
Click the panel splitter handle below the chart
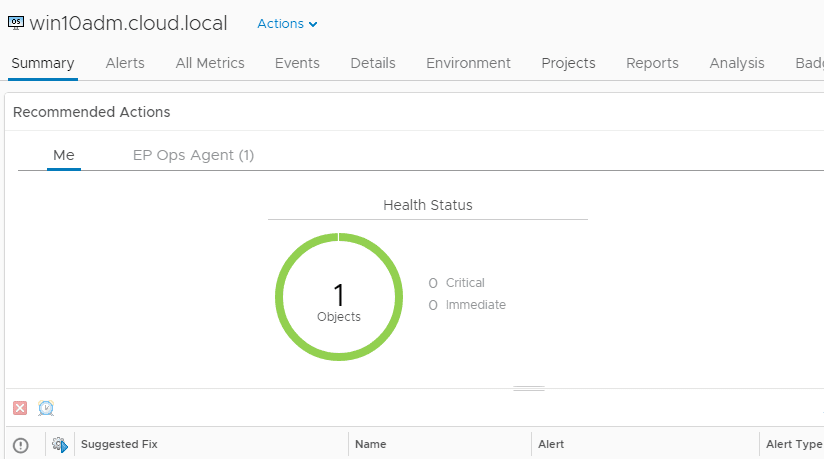(528, 388)
